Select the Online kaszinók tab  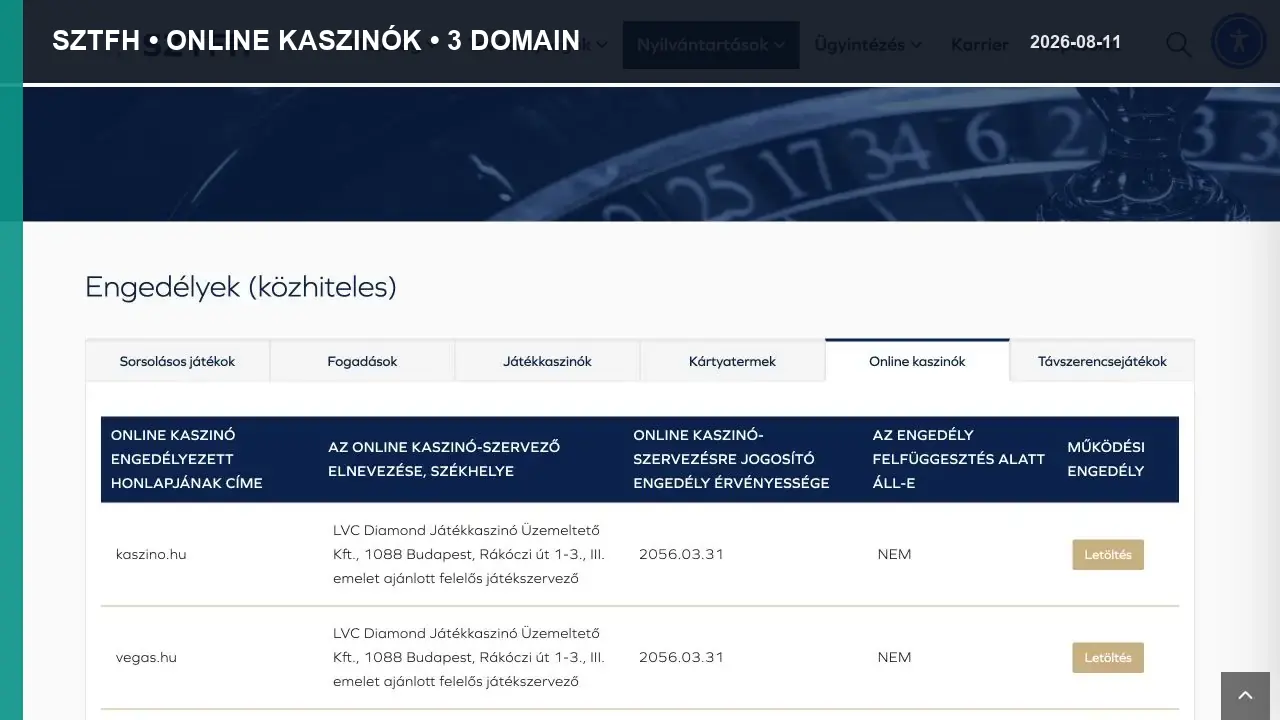point(917,361)
